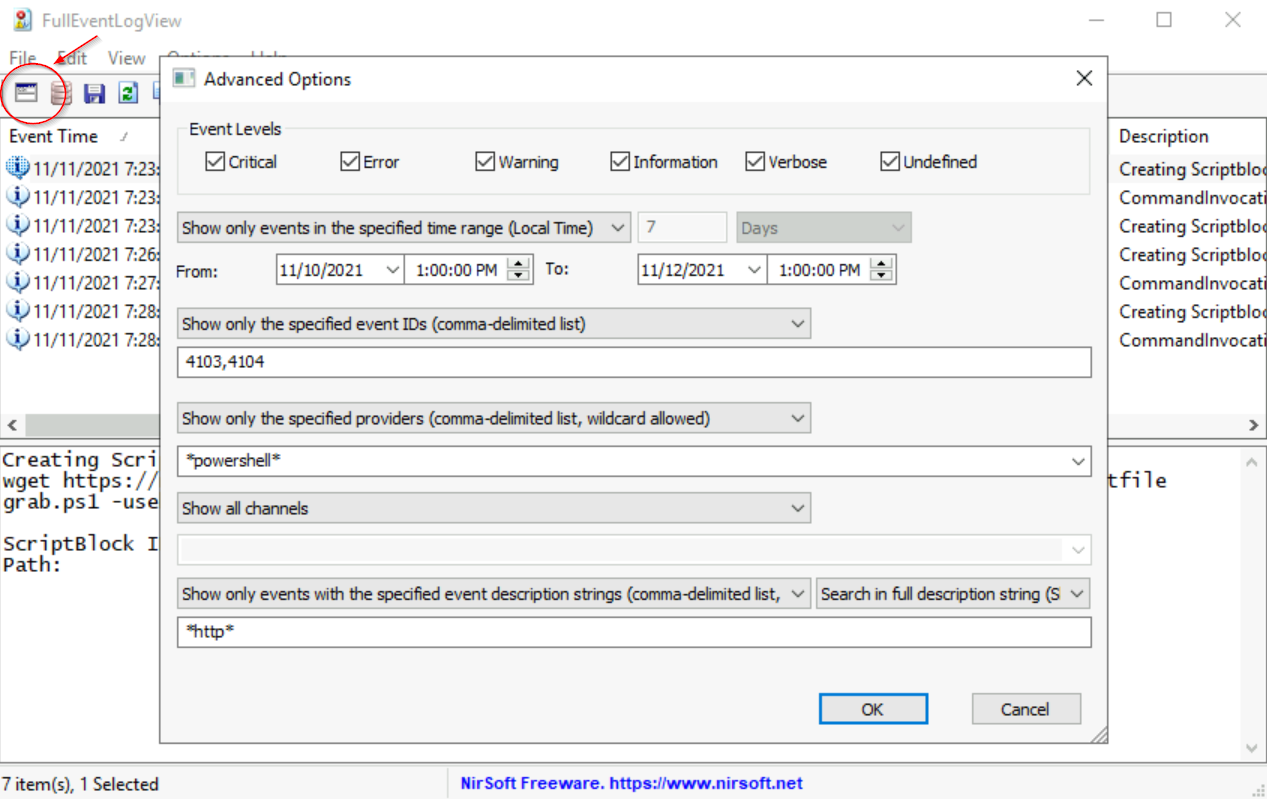Toggle the Warning checkbox
Viewport: 1267px width, 799px height.
(485, 162)
